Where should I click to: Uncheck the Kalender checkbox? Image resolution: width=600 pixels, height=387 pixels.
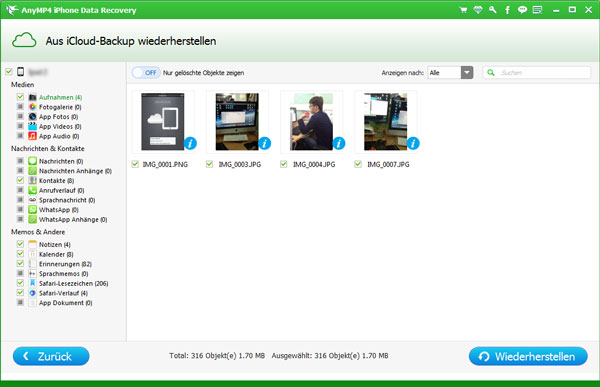point(20,254)
